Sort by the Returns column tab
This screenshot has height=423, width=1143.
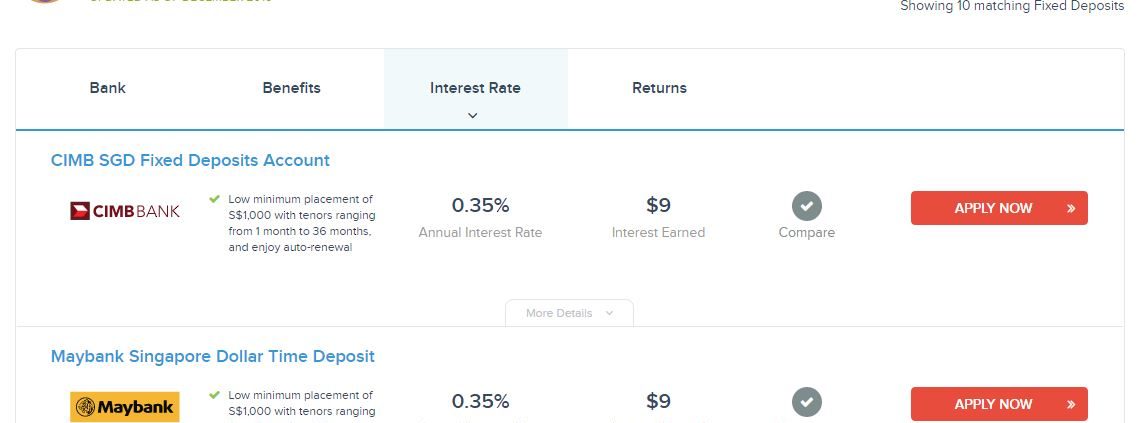coord(659,88)
